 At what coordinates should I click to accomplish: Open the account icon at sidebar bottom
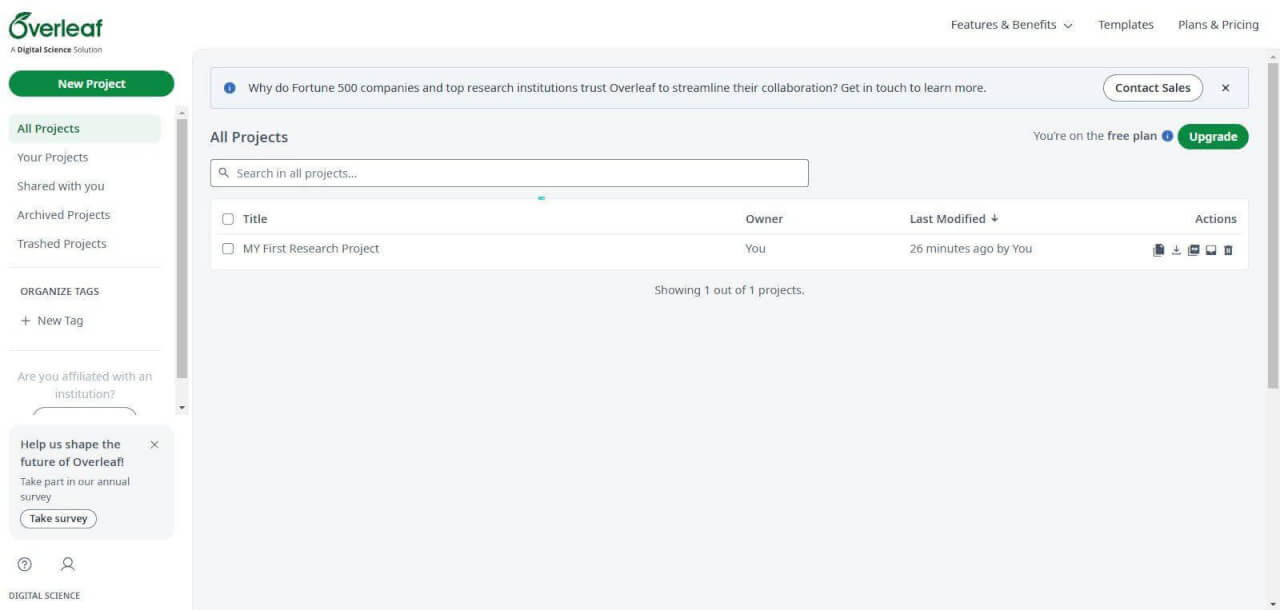tap(67, 564)
